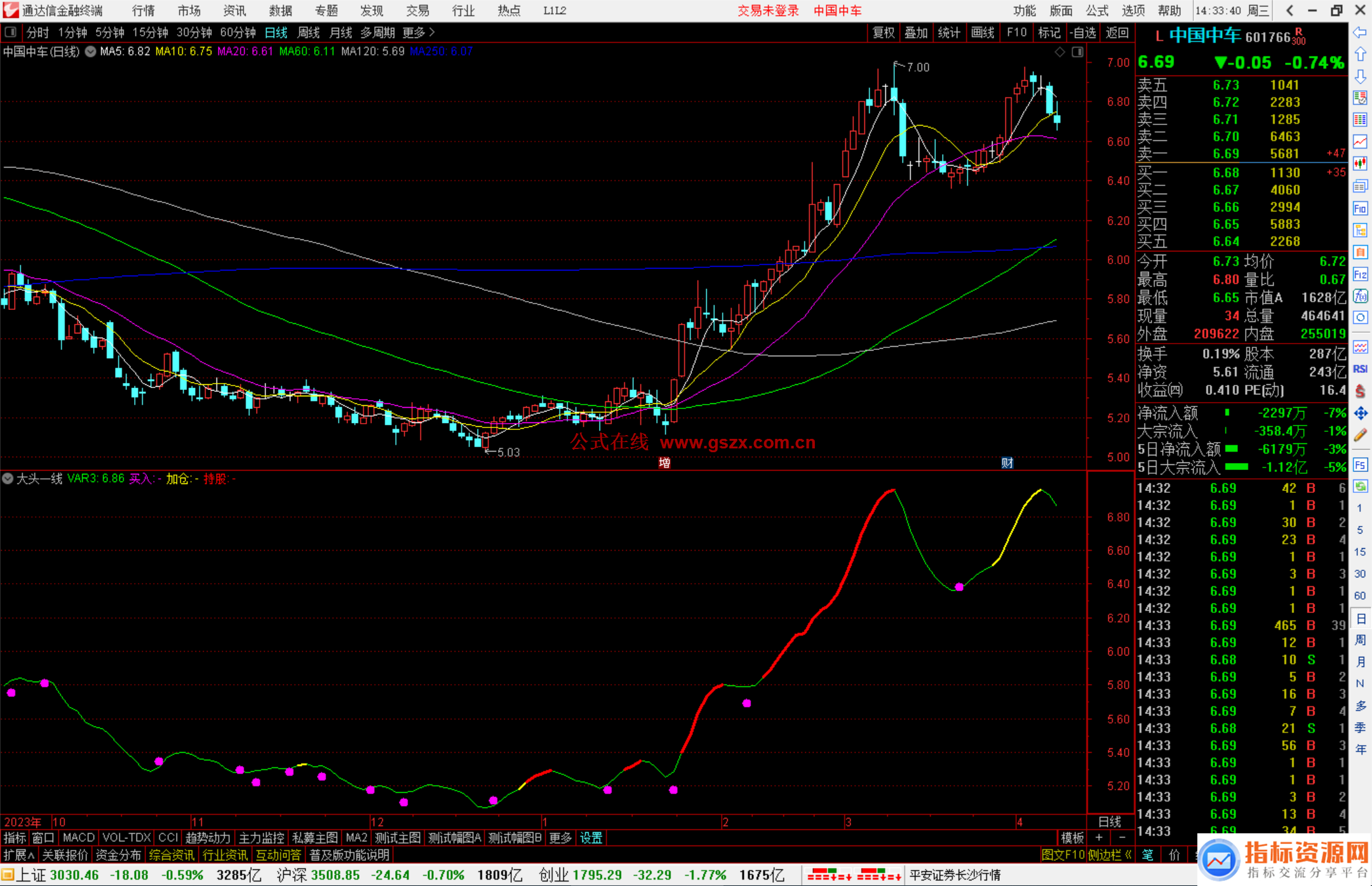Switch sidebar period to 1 minute

point(1359,508)
